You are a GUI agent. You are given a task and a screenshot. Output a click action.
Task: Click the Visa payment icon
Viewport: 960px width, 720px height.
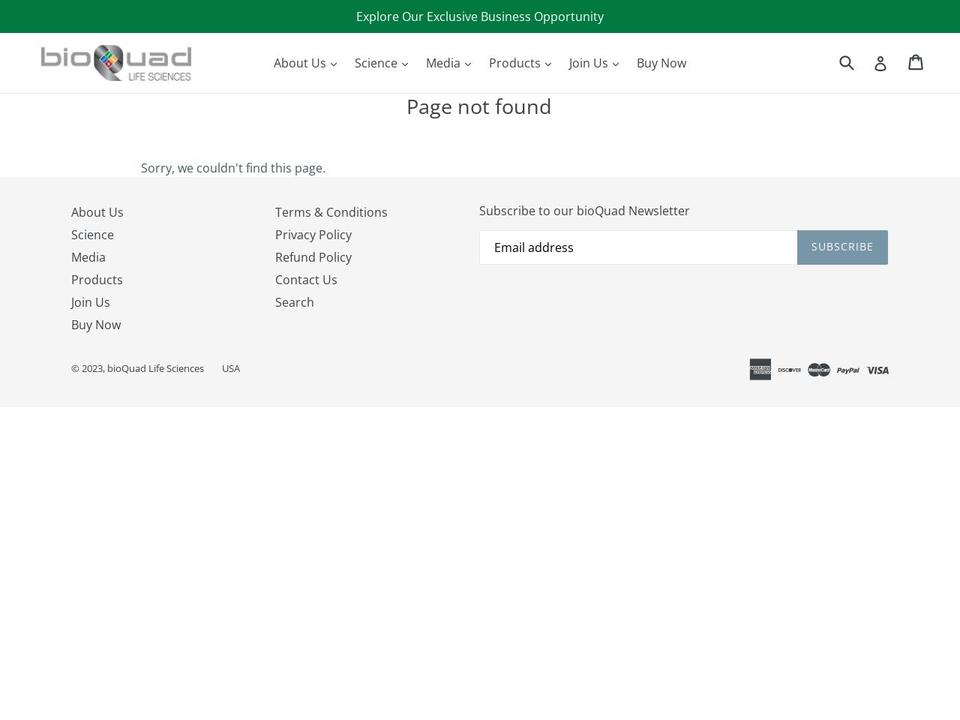878,370
